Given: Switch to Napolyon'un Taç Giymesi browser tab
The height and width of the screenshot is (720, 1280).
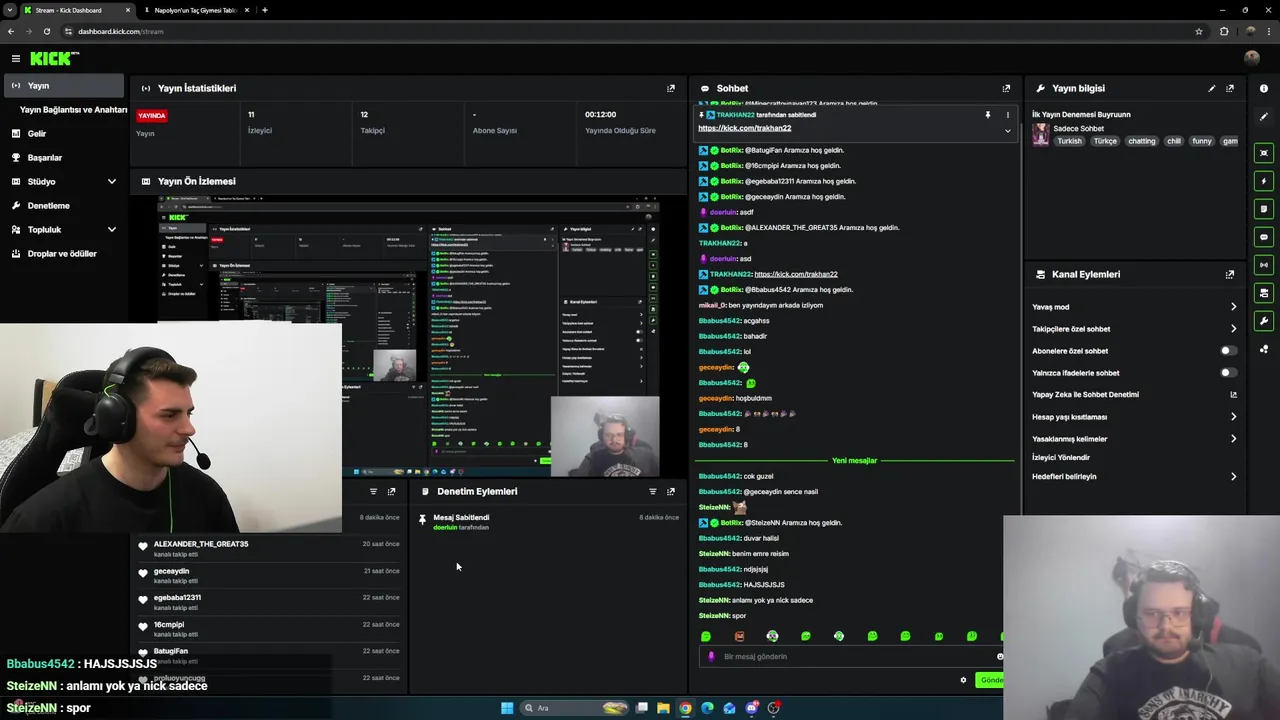Looking at the screenshot, I should tap(196, 10).
